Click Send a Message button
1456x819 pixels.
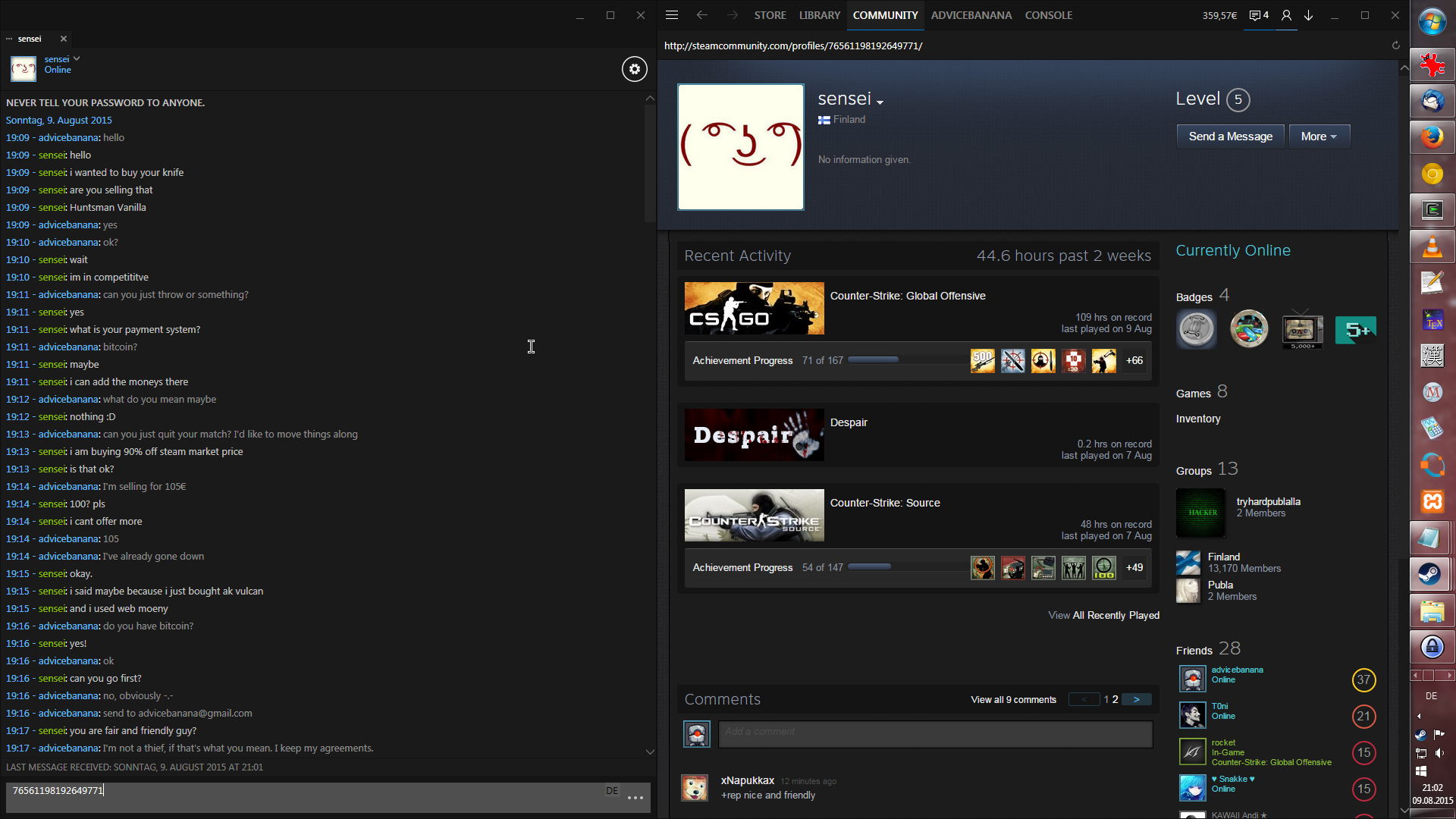[1230, 136]
